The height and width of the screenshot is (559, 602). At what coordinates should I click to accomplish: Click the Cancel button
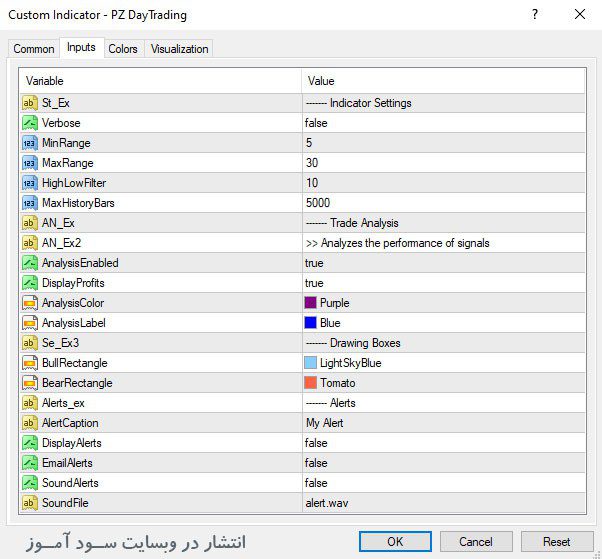click(476, 541)
